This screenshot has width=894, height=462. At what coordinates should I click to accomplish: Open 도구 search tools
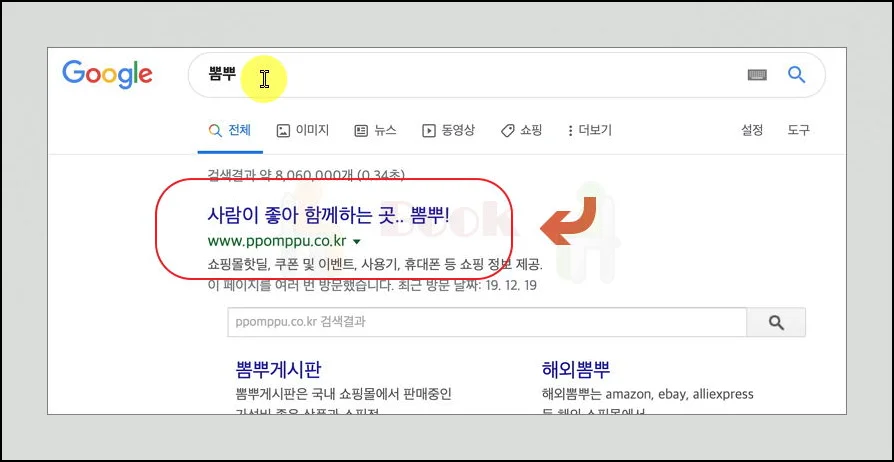pyautogui.click(x=799, y=131)
